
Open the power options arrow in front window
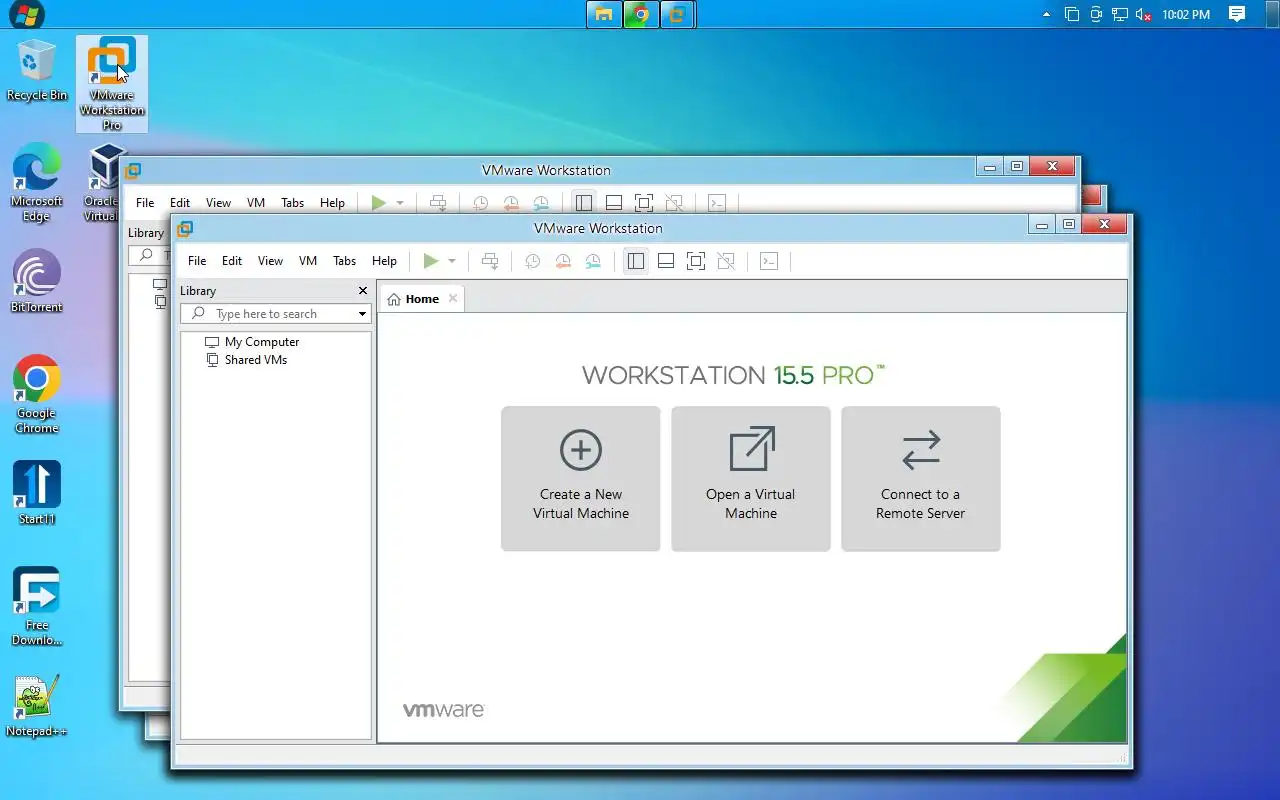[x=452, y=261]
